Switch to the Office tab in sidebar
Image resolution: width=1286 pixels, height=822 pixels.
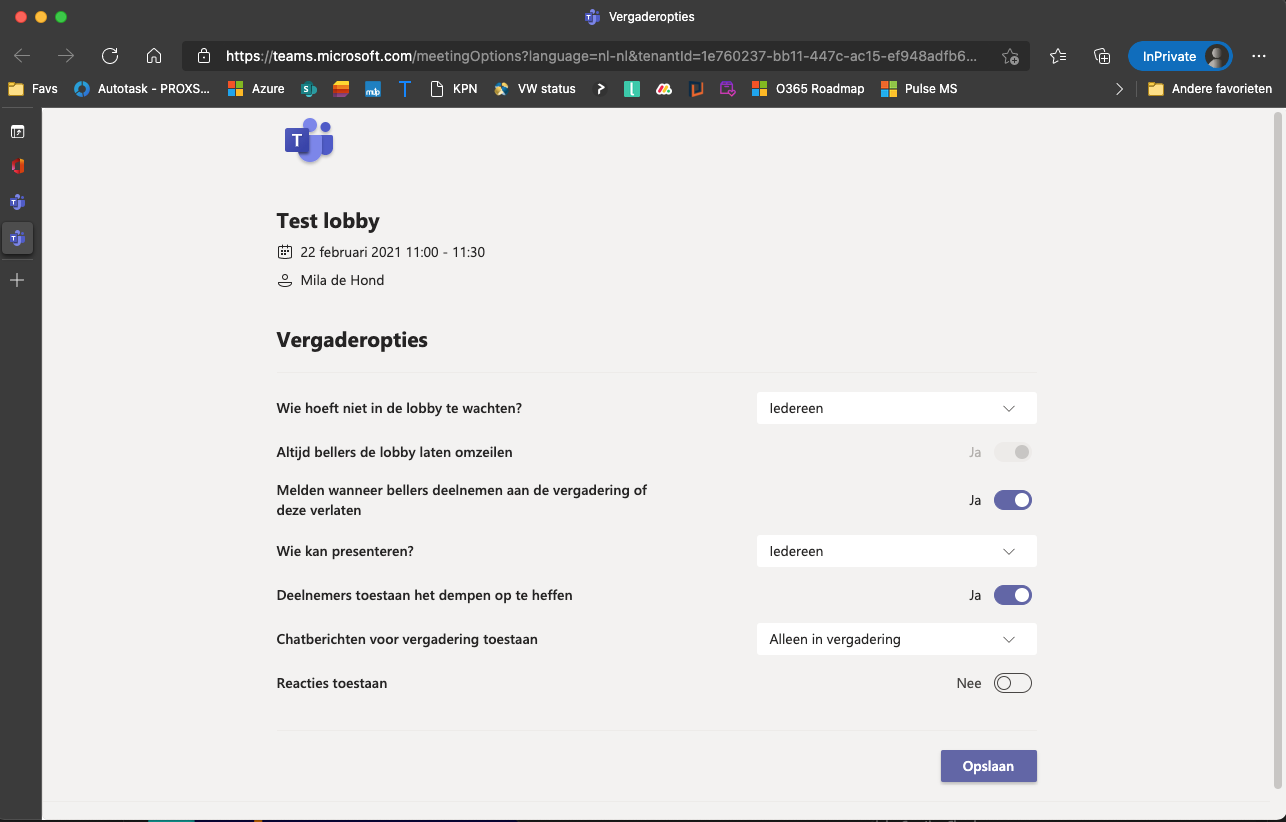click(x=17, y=166)
